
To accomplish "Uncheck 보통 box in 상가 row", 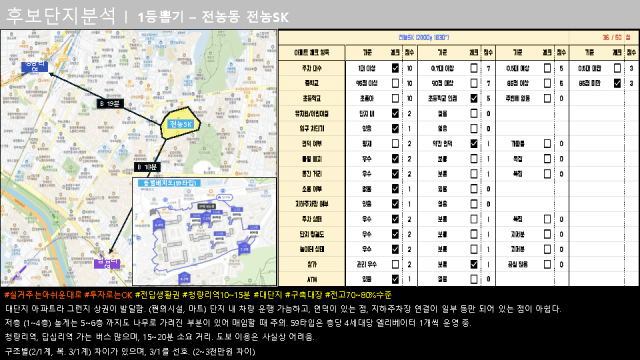I will coord(473,264).
